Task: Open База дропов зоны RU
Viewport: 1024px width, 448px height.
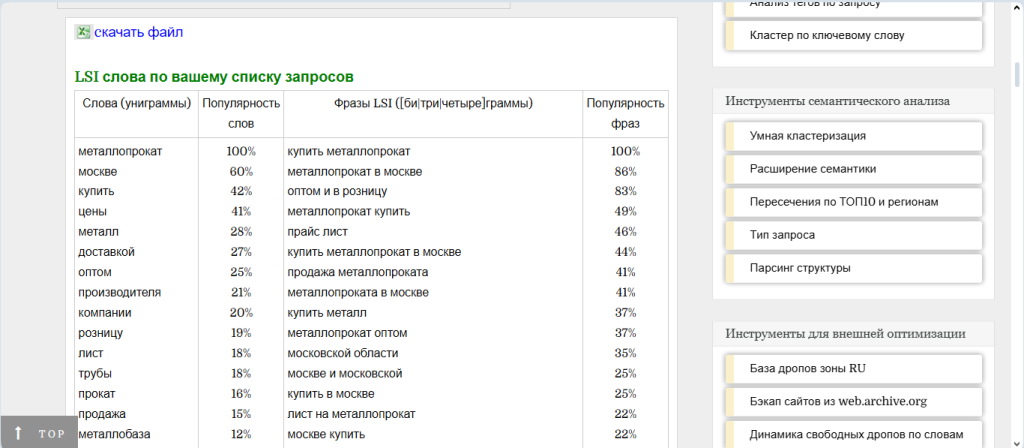Action: pos(807,368)
